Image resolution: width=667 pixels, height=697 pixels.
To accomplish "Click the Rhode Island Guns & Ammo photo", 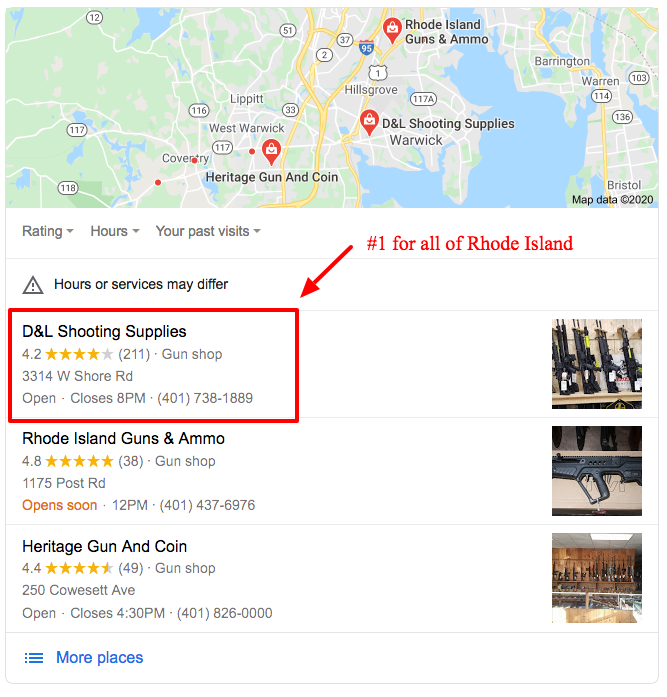I will coord(596,471).
